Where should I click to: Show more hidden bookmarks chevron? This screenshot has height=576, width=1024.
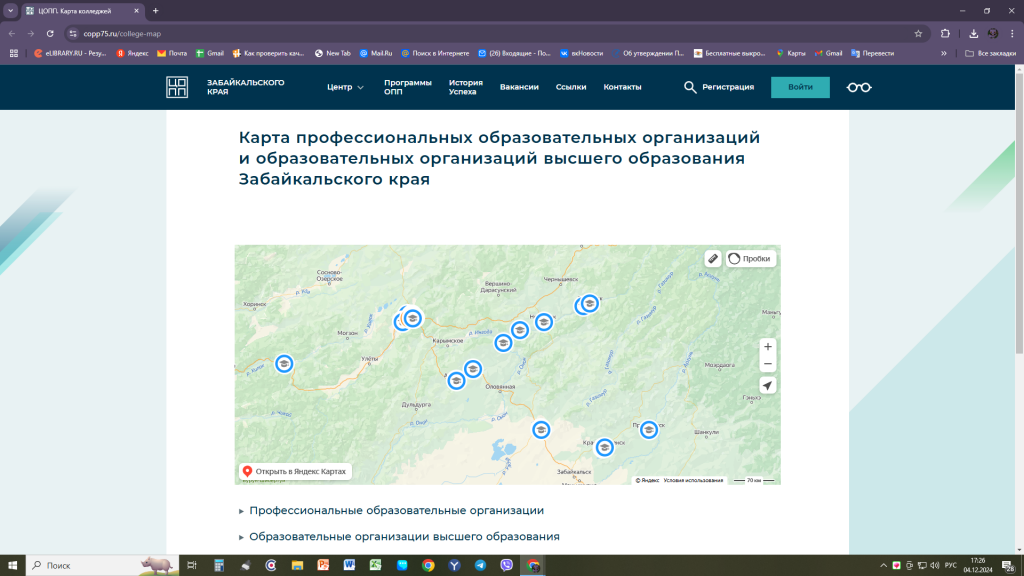click(x=944, y=54)
